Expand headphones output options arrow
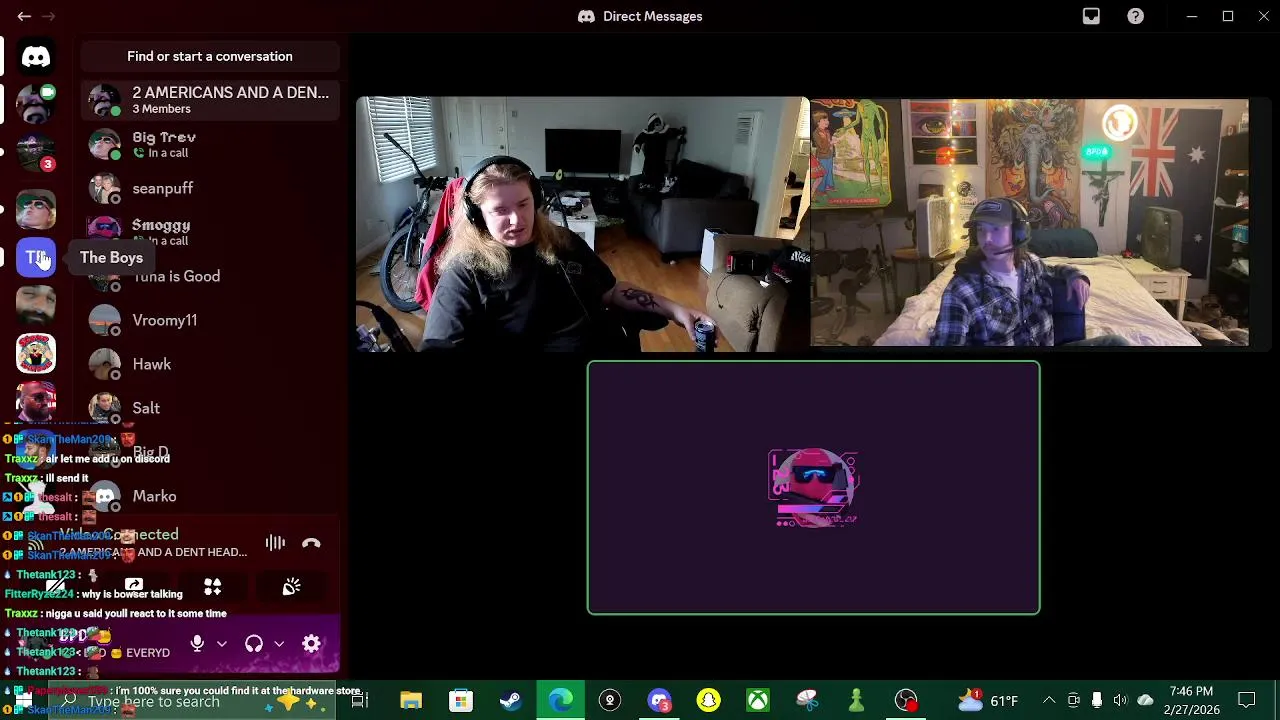 tap(279, 644)
